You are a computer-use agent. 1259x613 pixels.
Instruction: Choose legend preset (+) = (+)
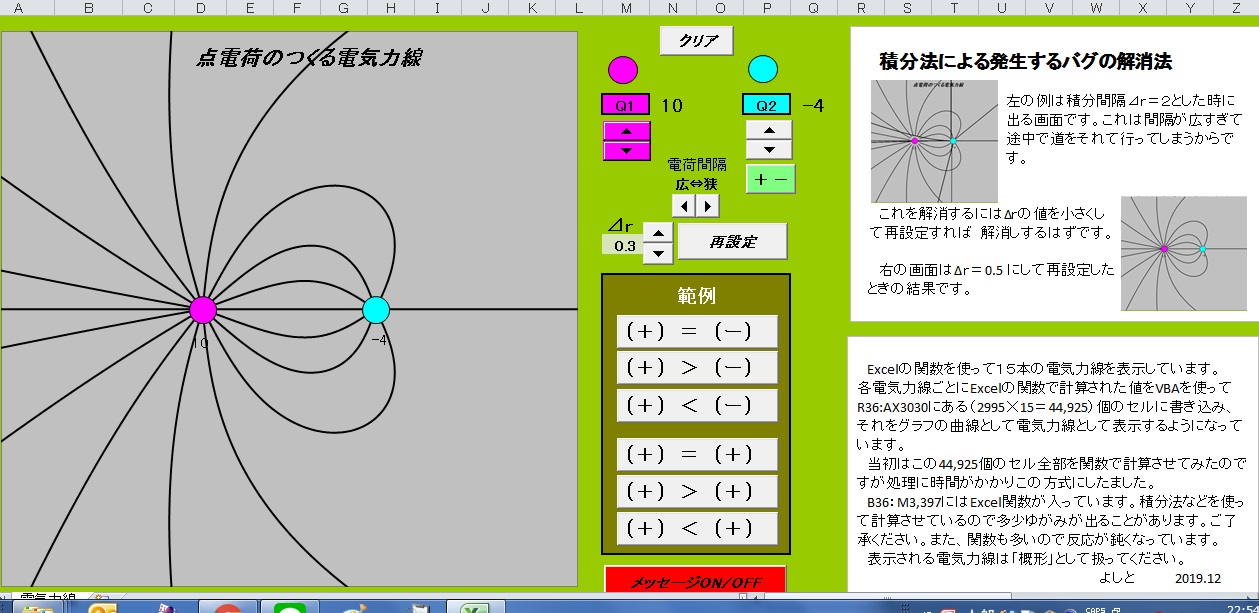coord(697,454)
